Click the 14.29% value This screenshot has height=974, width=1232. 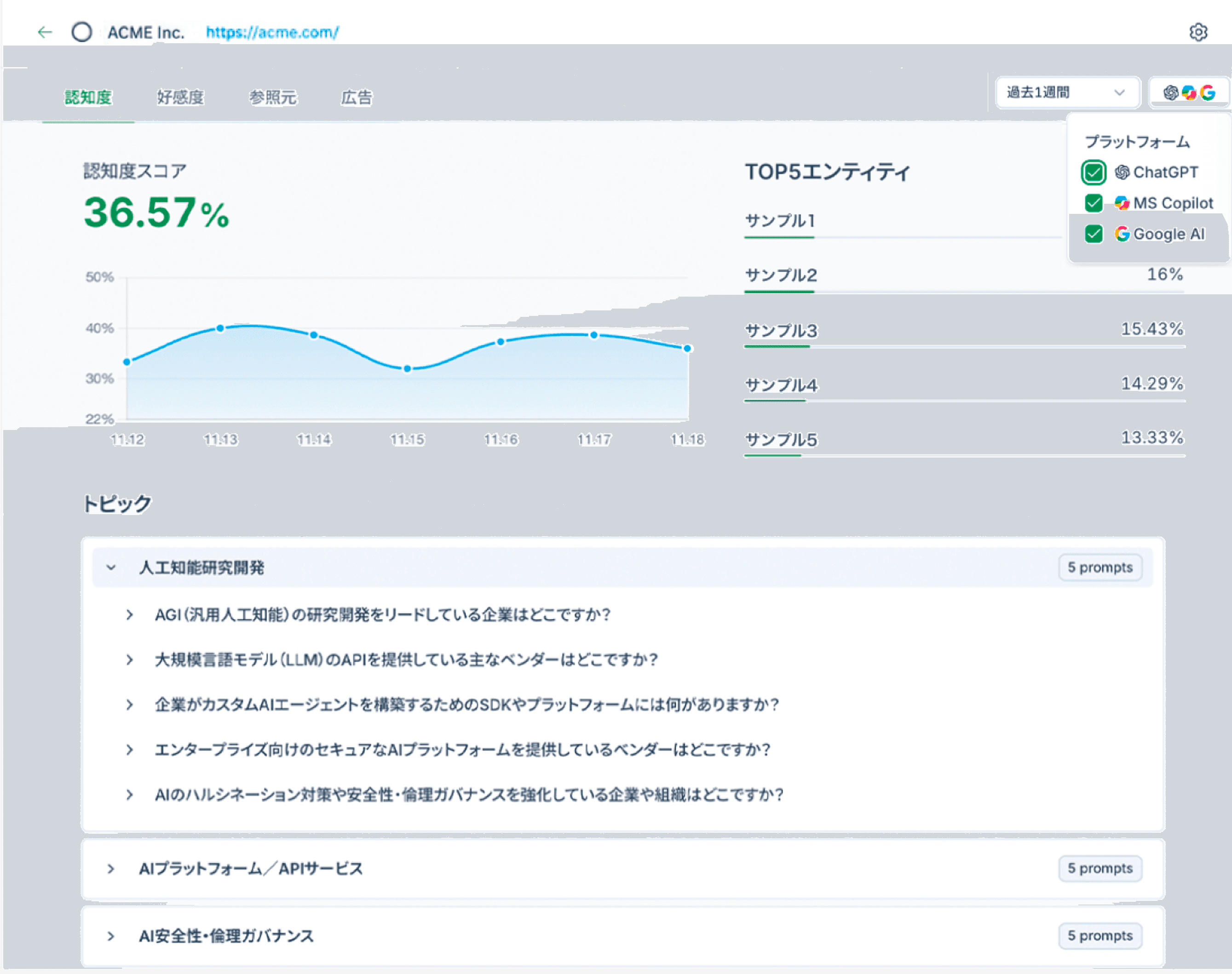coord(1152,383)
